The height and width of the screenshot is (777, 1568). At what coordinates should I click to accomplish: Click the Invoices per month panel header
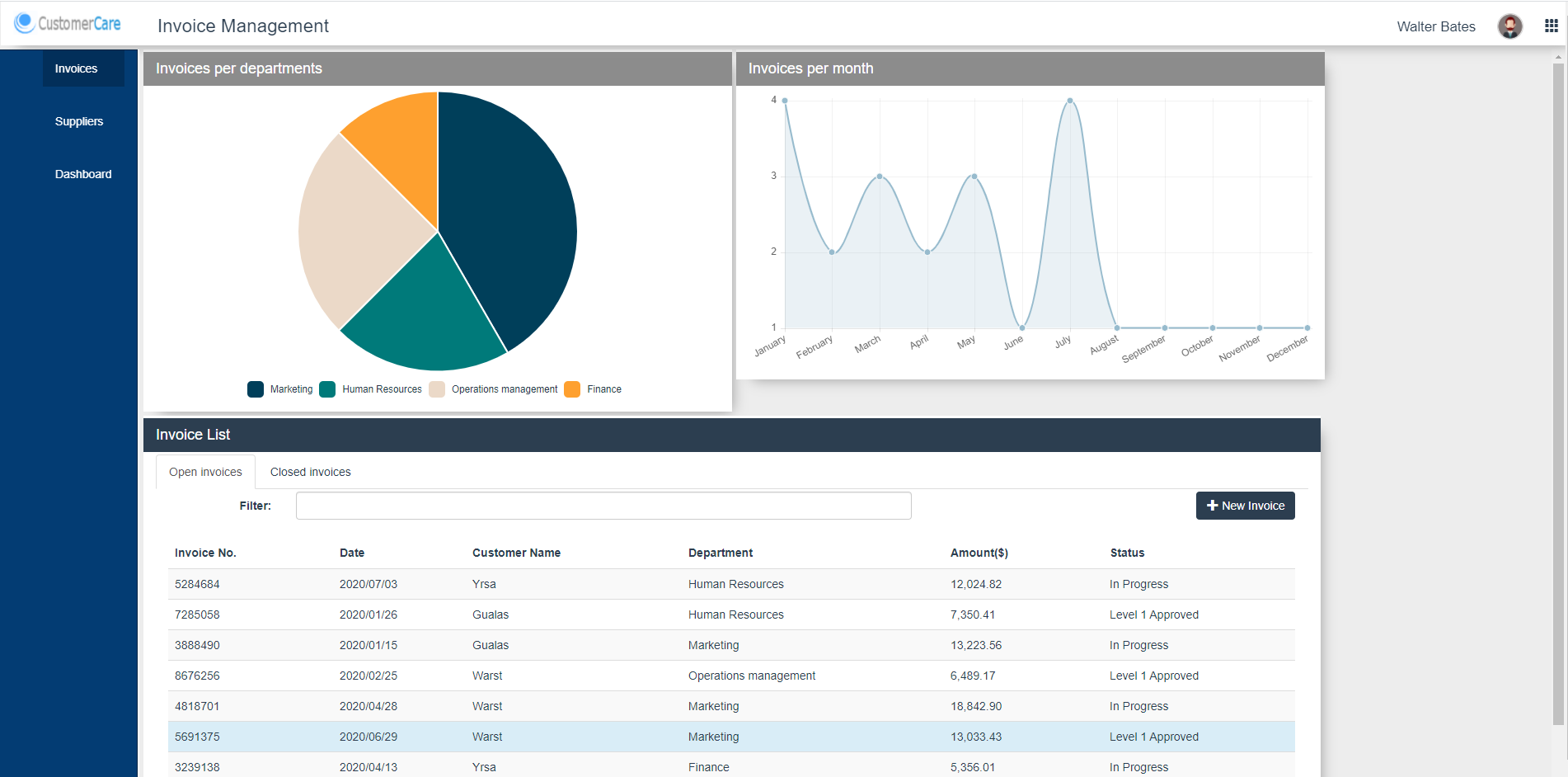pos(1030,68)
